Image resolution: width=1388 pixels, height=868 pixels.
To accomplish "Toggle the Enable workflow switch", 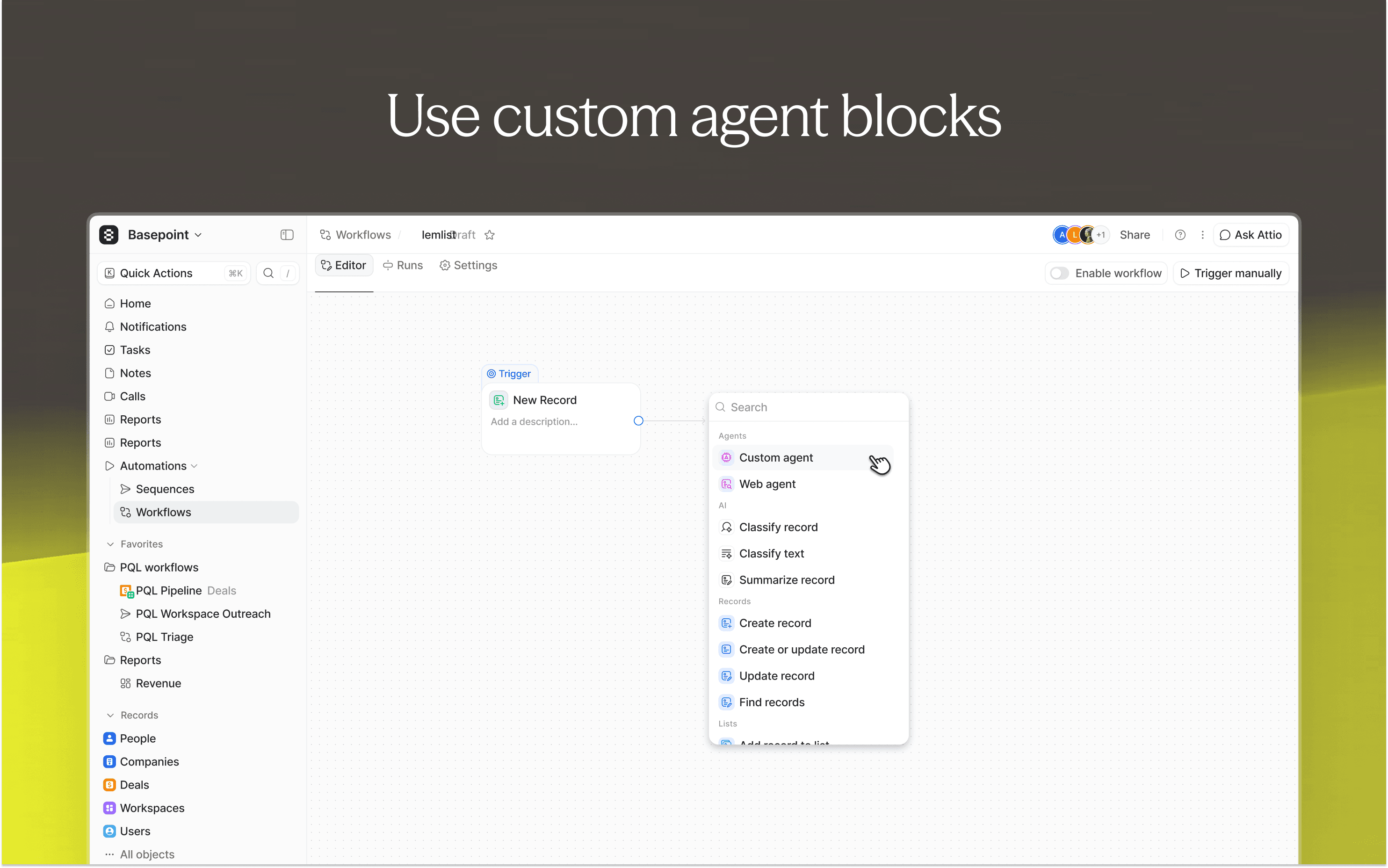I will click(1059, 273).
